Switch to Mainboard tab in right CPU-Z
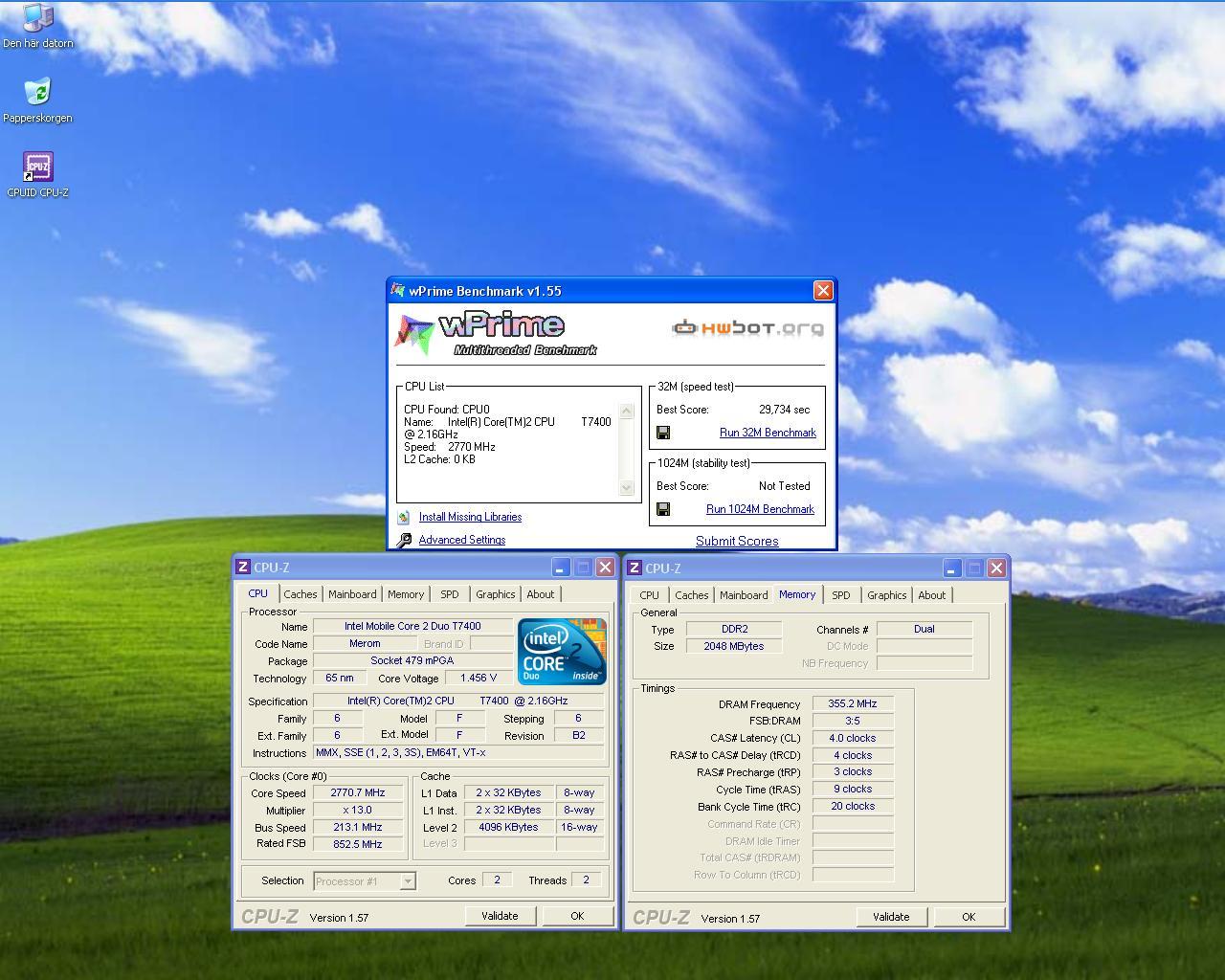Image resolution: width=1225 pixels, height=980 pixels. click(x=744, y=595)
